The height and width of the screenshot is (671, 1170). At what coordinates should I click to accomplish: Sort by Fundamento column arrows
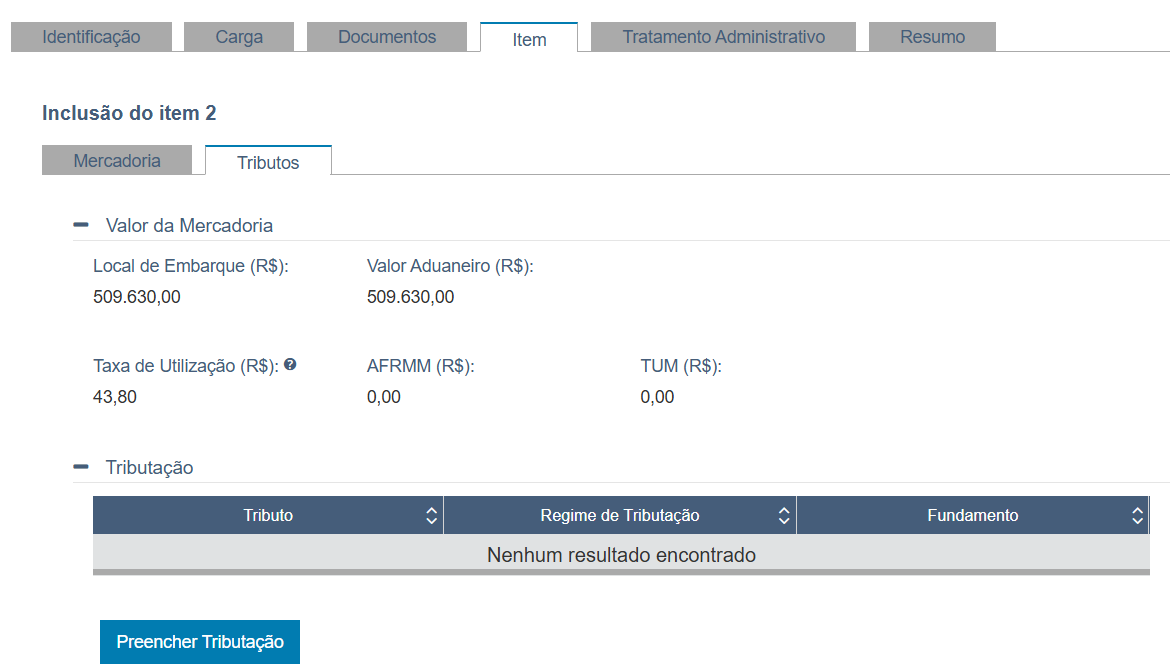pos(1137,515)
